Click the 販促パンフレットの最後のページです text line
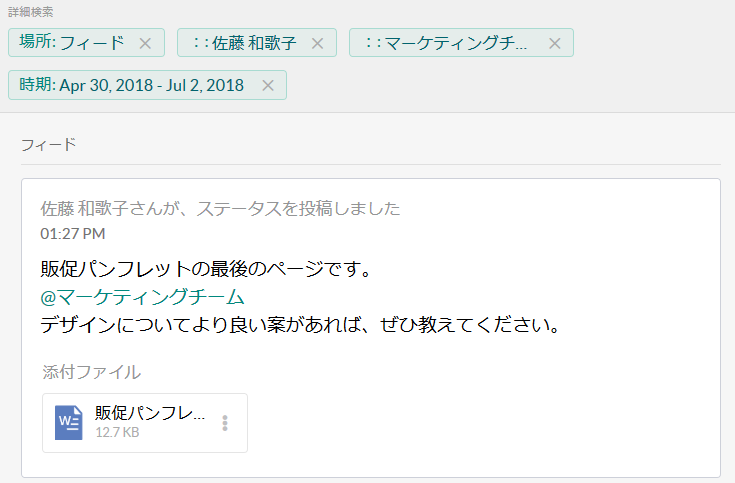 206,270
